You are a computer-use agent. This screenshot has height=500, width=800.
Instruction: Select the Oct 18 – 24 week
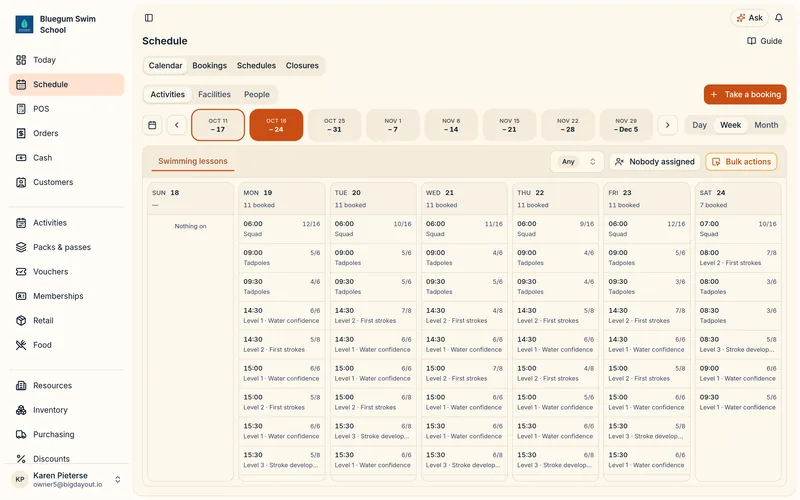[x=276, y=125]
